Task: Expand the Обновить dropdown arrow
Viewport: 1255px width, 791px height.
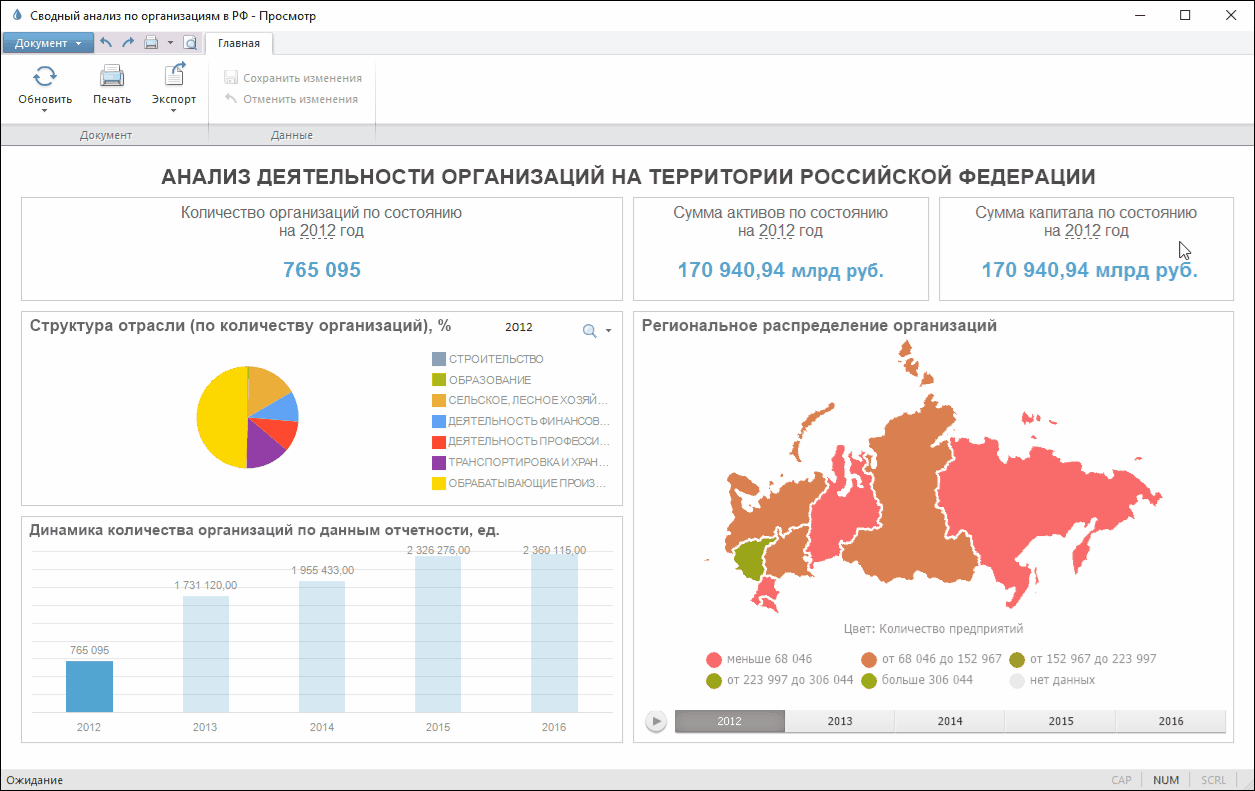Action: (45, 110)
